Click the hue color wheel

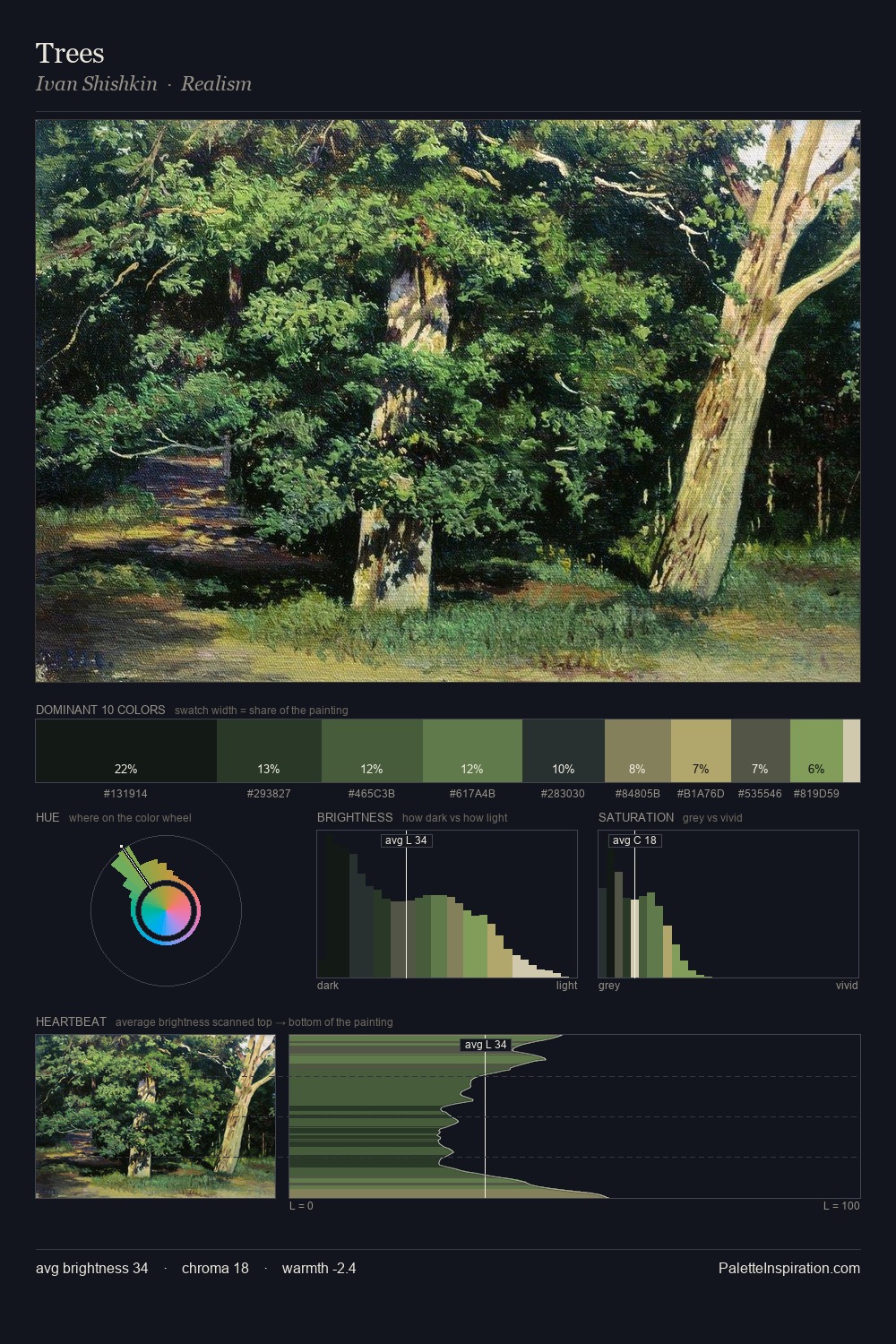(166, 910)
